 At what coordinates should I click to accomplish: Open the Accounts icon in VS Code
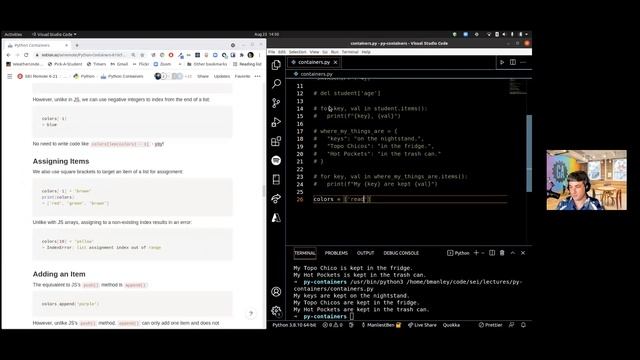pos(276,291)
